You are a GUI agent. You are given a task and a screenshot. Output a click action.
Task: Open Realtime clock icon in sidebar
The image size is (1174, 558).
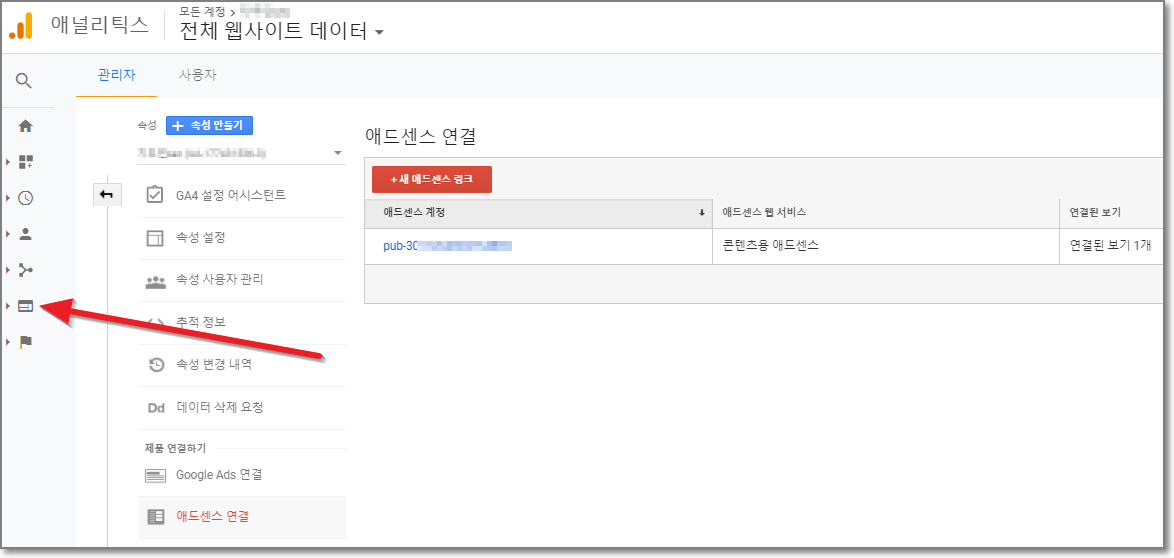pos(25,198)
